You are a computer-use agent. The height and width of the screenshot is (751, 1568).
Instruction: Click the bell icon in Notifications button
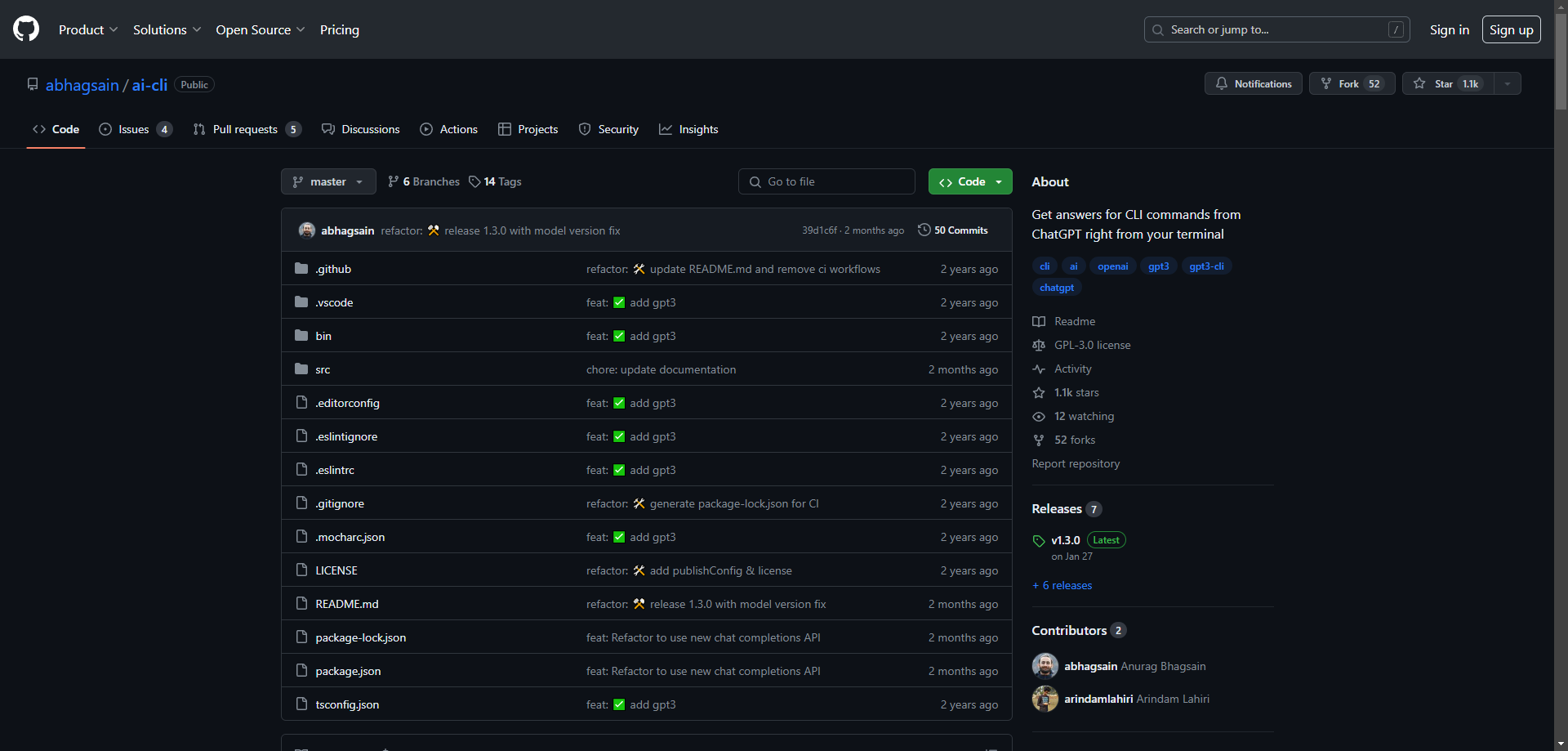[x=1222, y=83]
